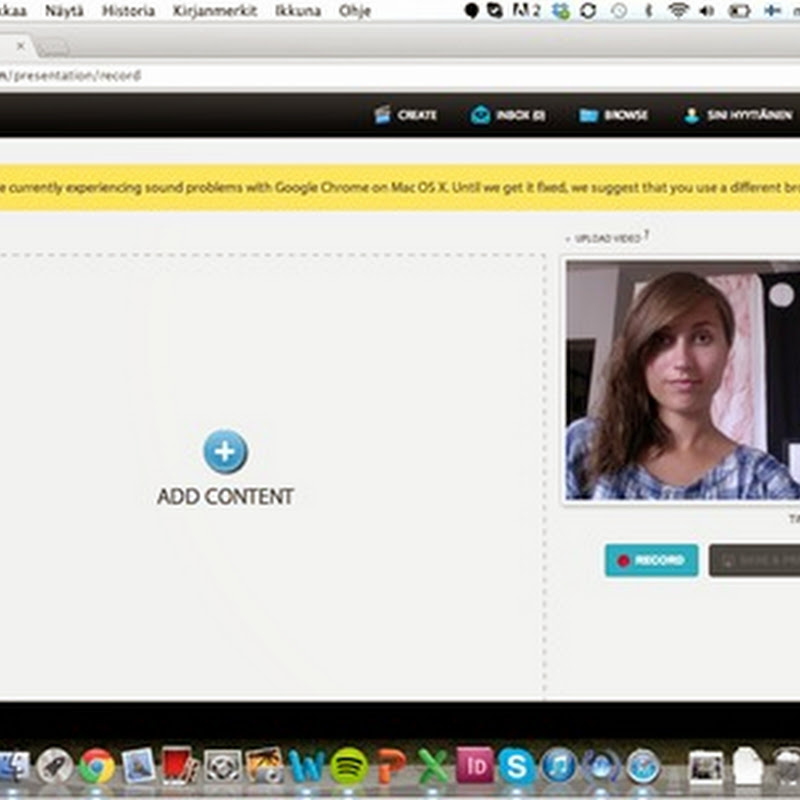800x800 pixels.
Task: Click the Dropbox status icon in menu bar
Action: tap(561, 11)
